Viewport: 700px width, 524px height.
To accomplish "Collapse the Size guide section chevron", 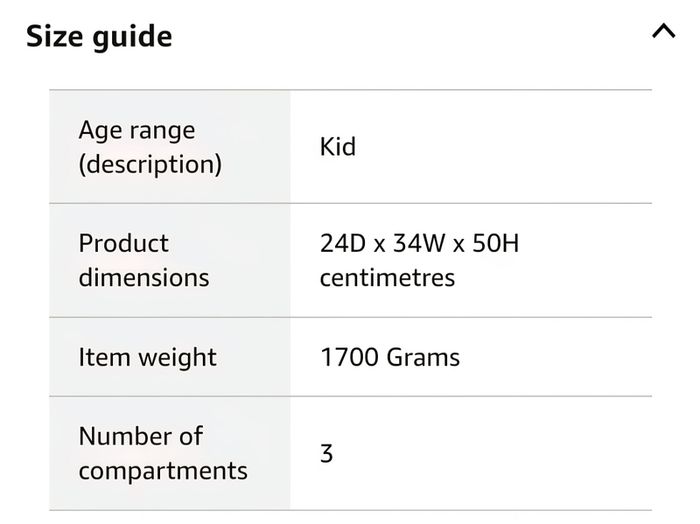I will 664,31.
